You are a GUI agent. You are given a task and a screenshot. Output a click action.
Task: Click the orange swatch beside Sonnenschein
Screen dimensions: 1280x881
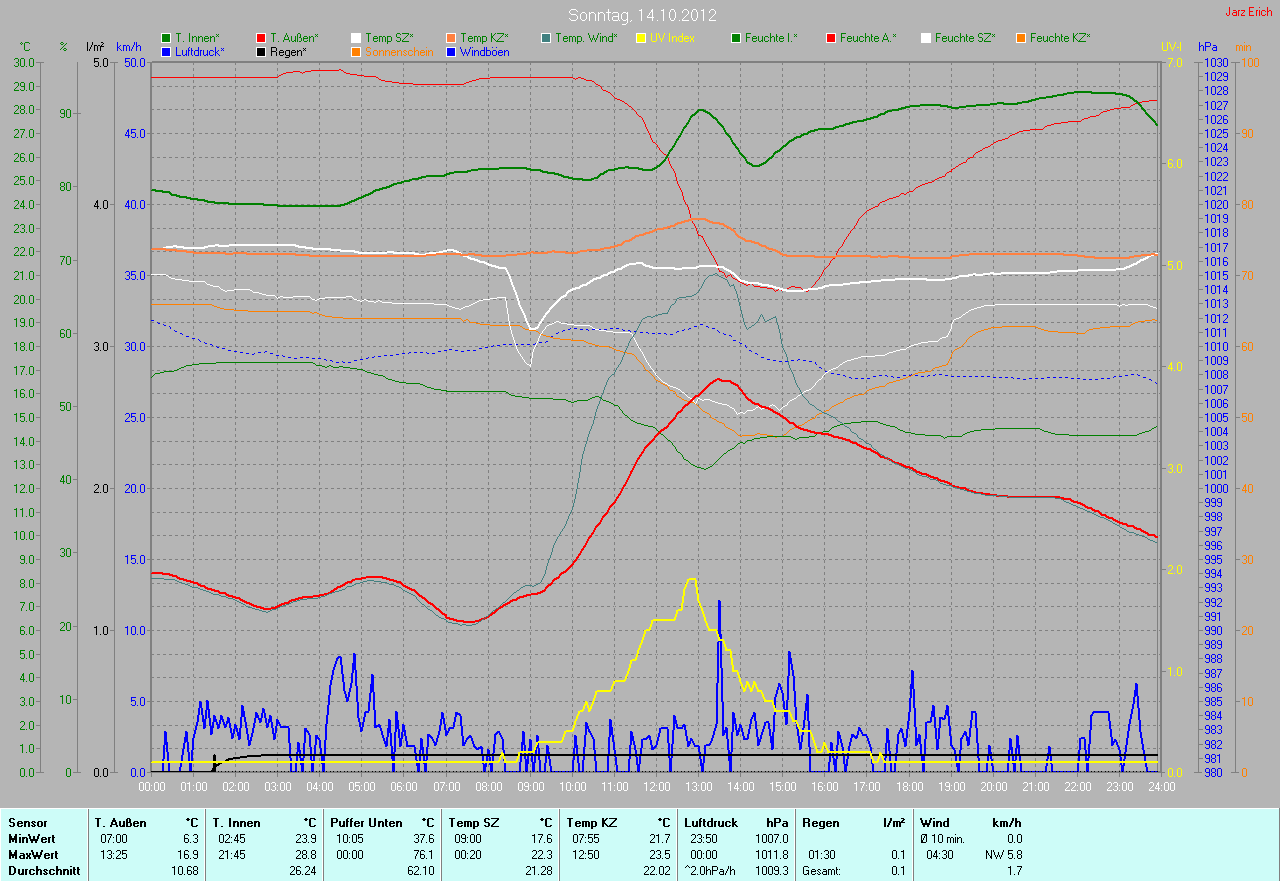356,51
